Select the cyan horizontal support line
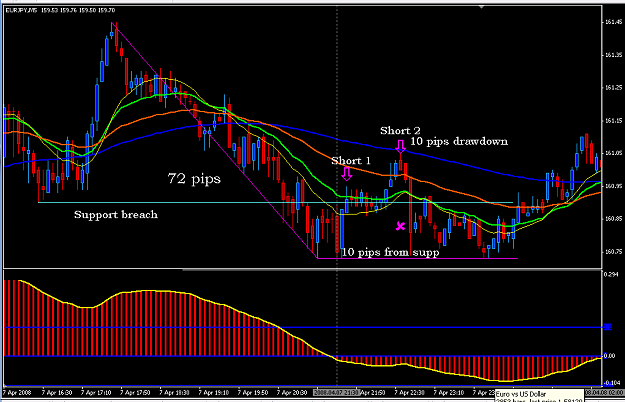The height and width of the screenshot is (402, 625). 275,202
